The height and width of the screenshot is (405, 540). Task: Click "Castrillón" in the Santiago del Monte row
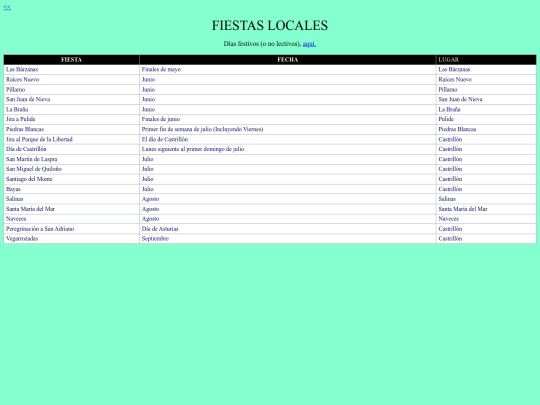pyautogui.click(x=450, y=179)
